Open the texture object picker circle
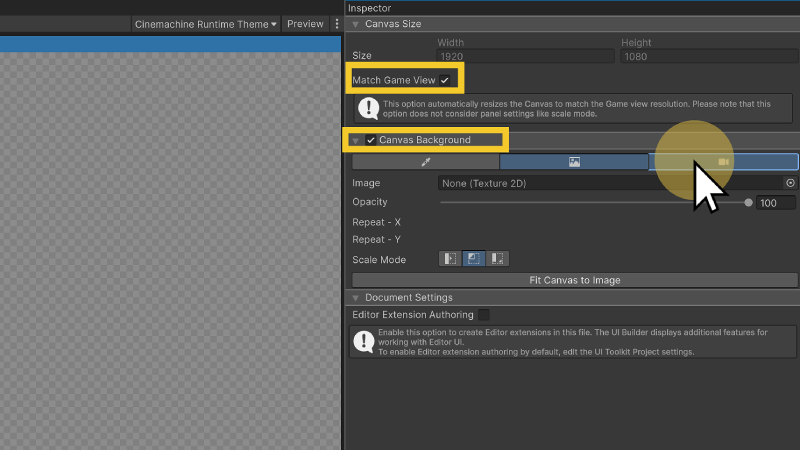This screenshot has width=800, height=450. (x=790, y=183)
